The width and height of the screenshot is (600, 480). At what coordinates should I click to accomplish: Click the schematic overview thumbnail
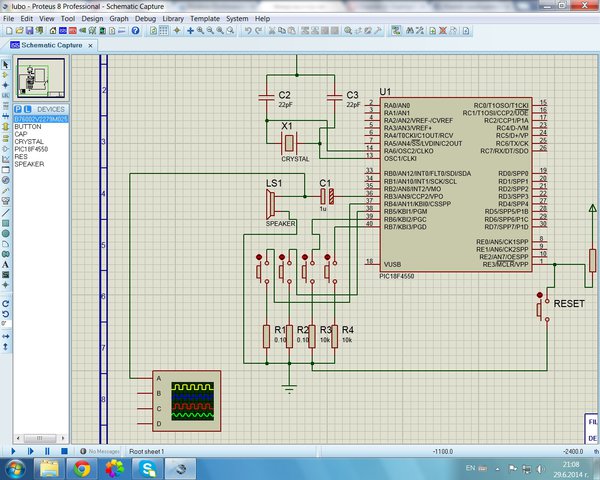41,78
